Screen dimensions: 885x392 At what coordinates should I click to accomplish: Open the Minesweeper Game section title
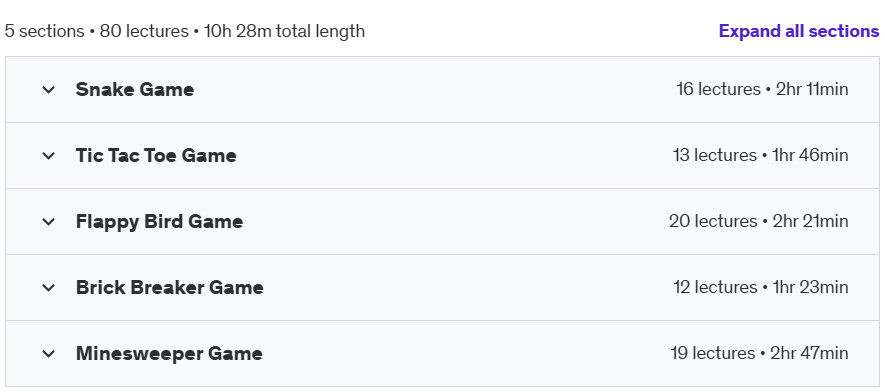click(x=169, y=354)
